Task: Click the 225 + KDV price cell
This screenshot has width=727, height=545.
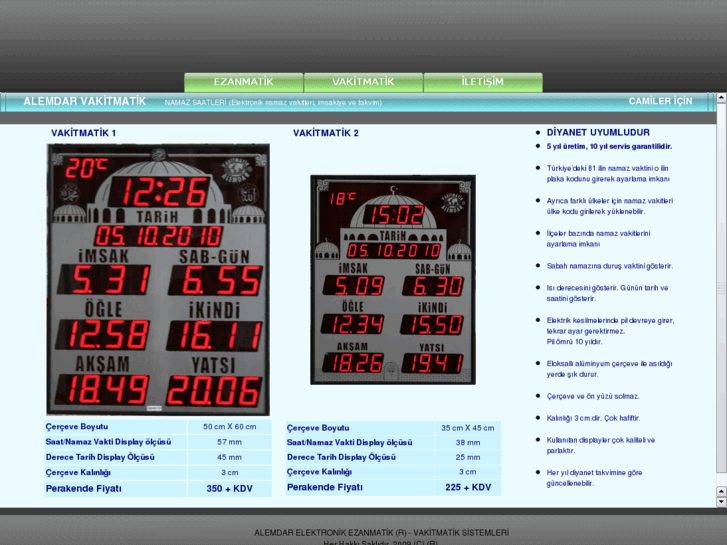Action: 467,488
